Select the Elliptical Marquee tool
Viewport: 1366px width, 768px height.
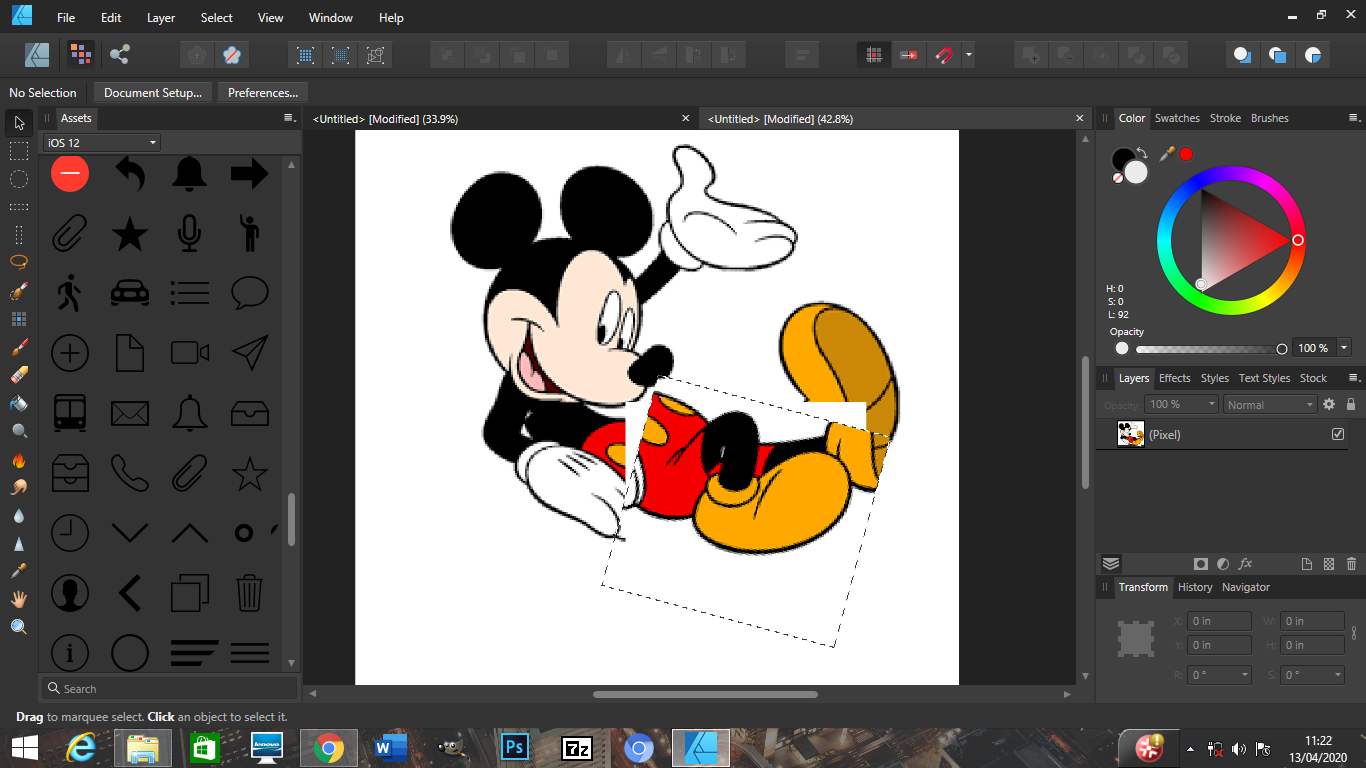click(19, 179)
